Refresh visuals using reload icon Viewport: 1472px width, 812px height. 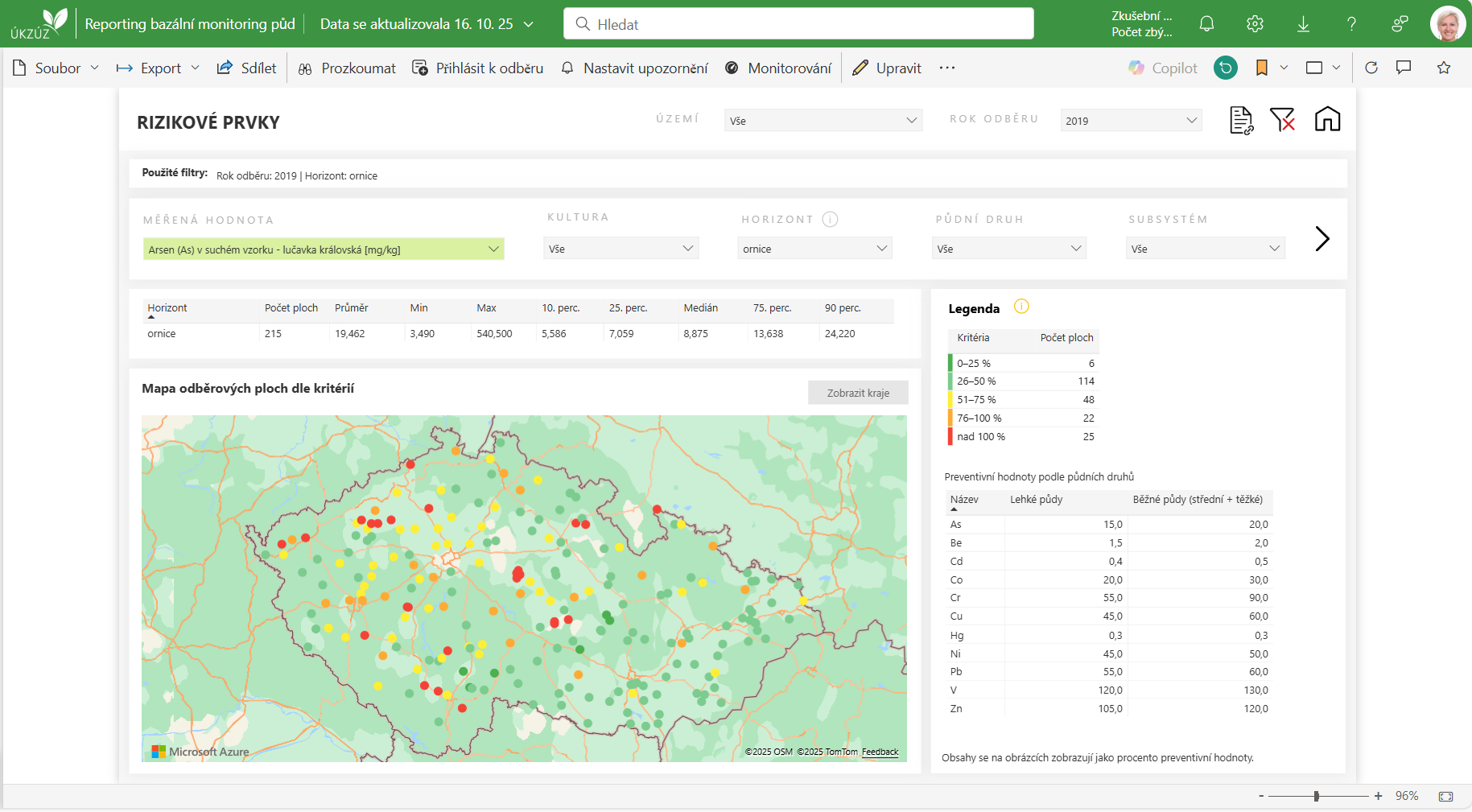click(x=1371, y=68)
